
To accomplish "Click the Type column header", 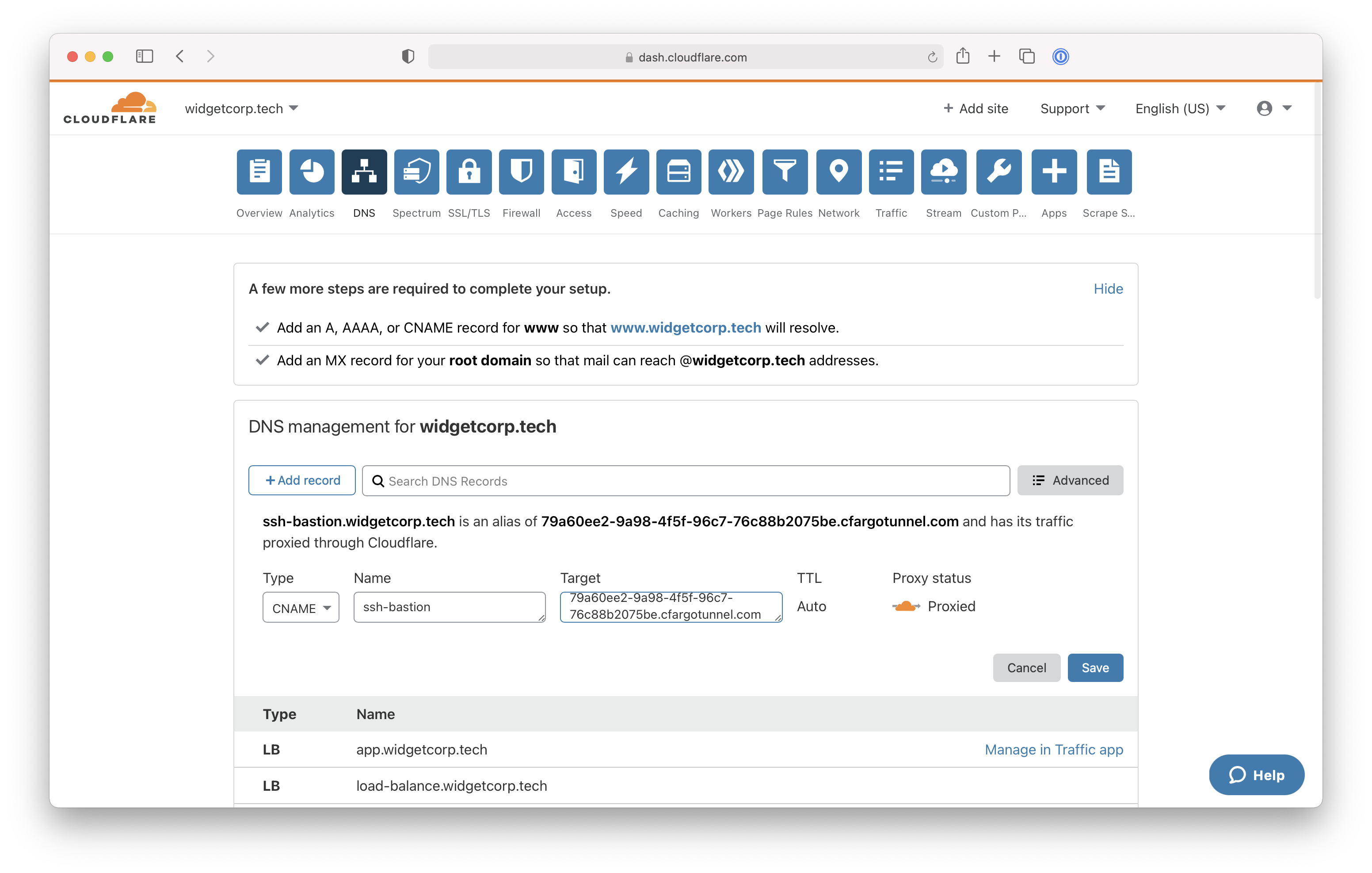I will coord(279,714).
